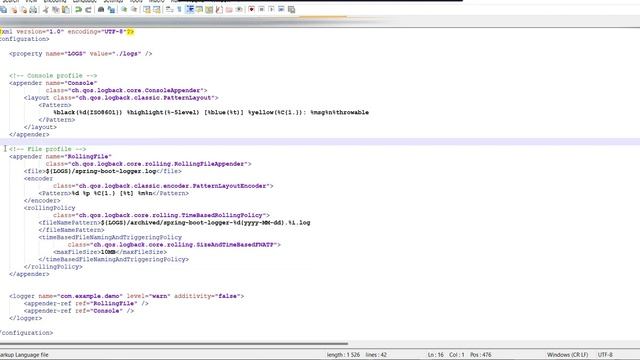Viewport: 640px width, 360px height.
Task: Toggle word wrap in toolbar
Action: pyautogui.click(x=169, y=9)
